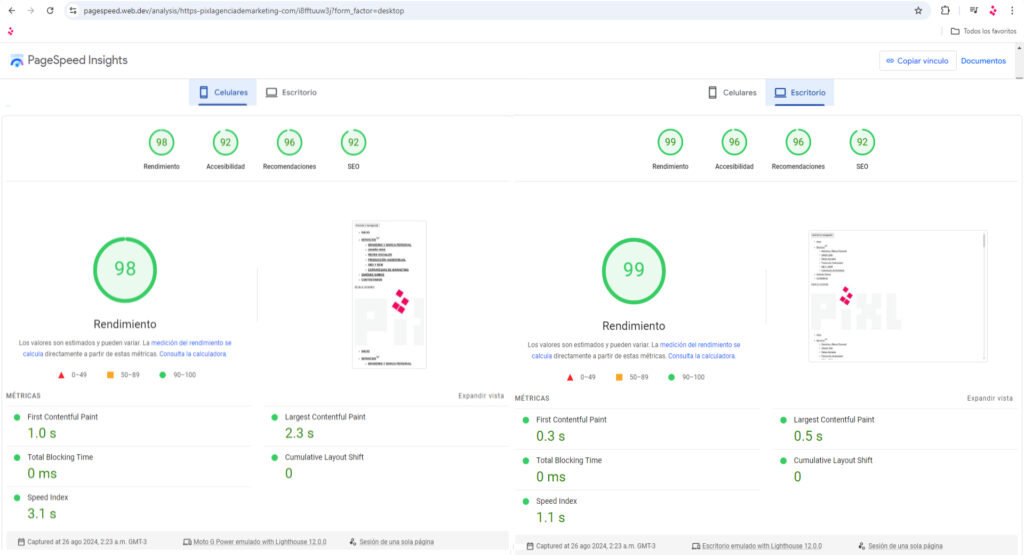Click the device icon before Escritorio emulado
The width and height of the screenshot is (1024, 555).
tap(696, 546)
